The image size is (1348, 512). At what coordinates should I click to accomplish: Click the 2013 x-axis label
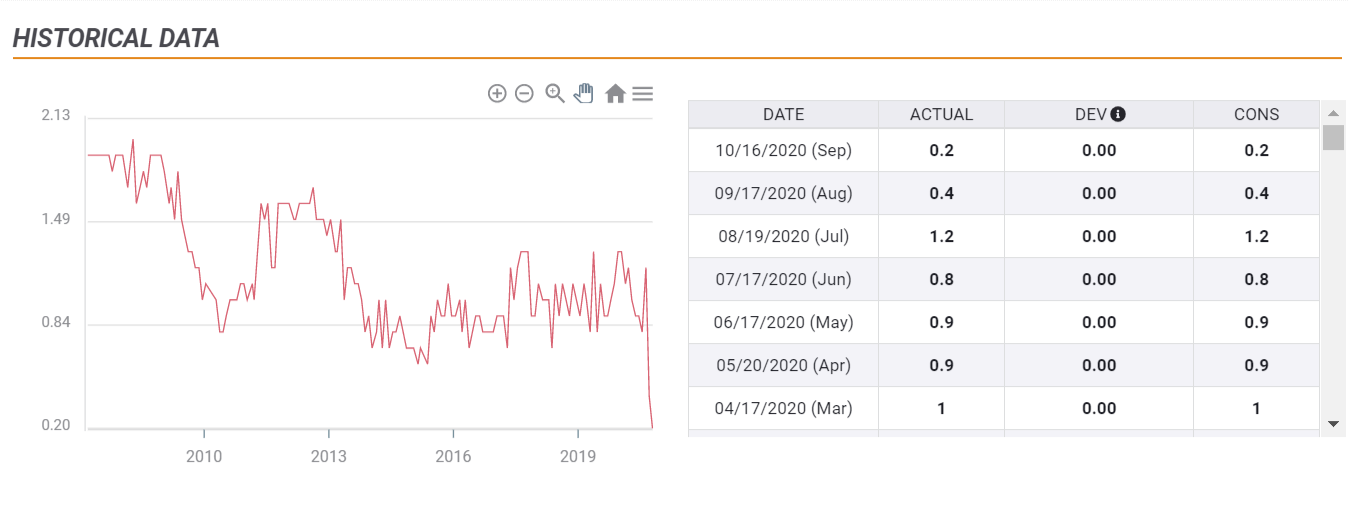click(328, 457)
